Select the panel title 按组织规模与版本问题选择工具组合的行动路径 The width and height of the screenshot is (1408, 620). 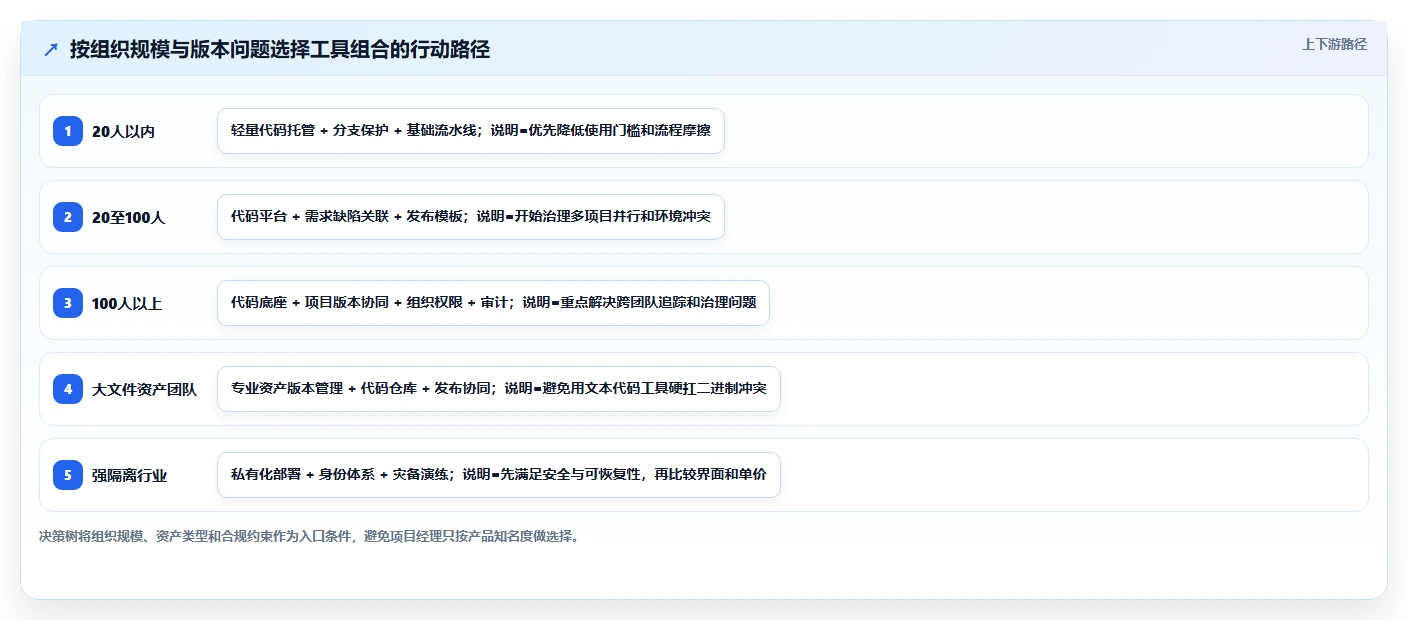(280, 50)
